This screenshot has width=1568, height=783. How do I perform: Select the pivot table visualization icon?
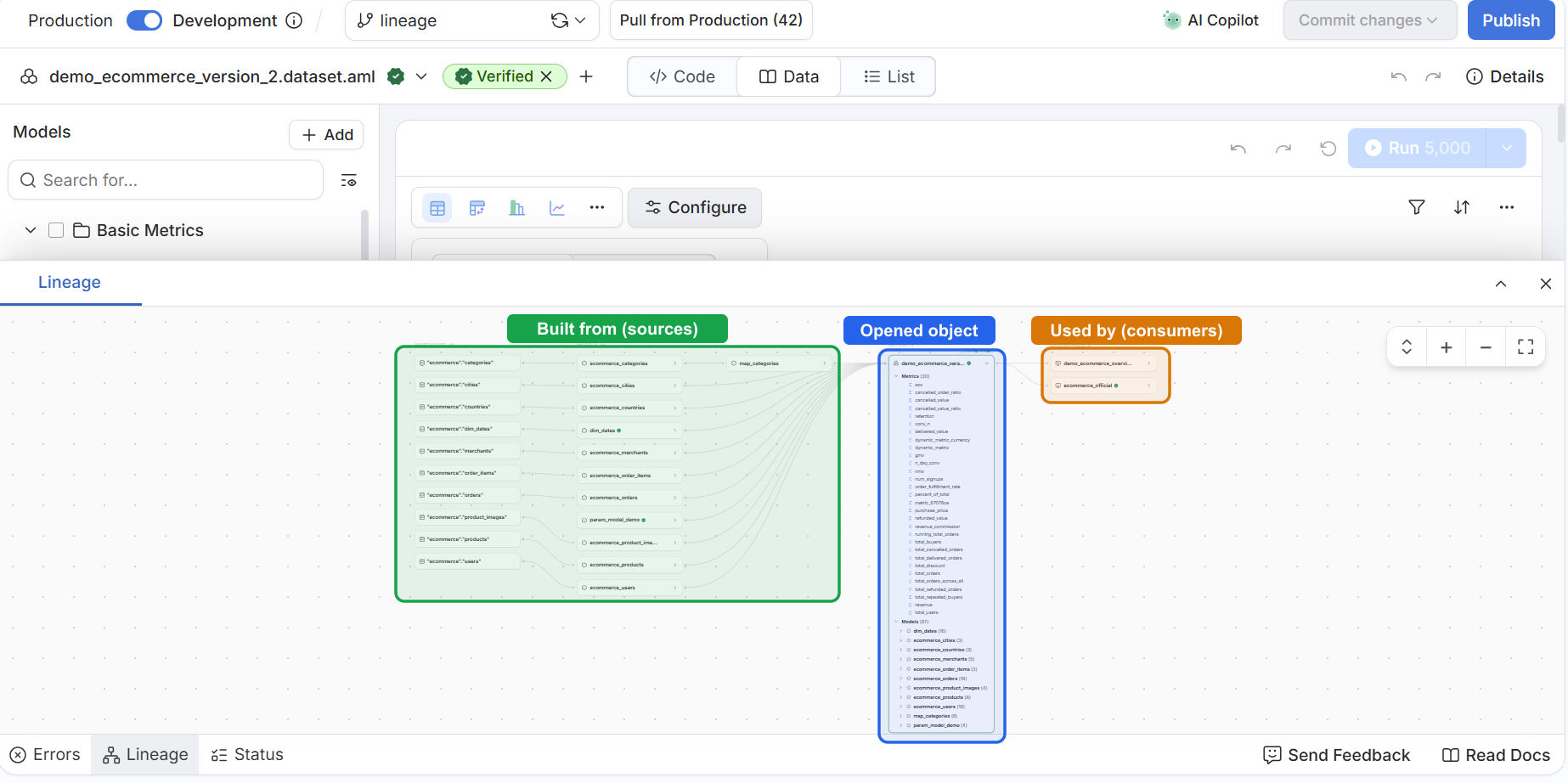477,208
